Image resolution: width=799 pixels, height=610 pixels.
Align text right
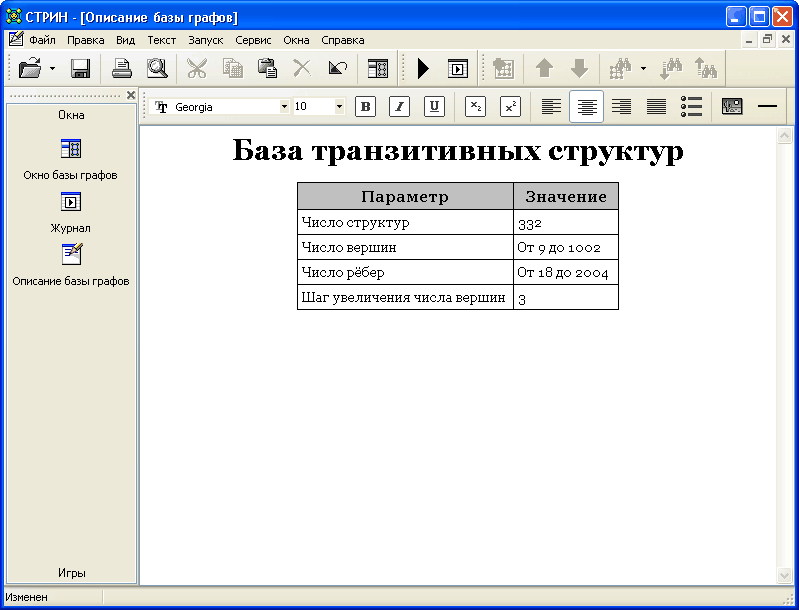pos(621,107)
